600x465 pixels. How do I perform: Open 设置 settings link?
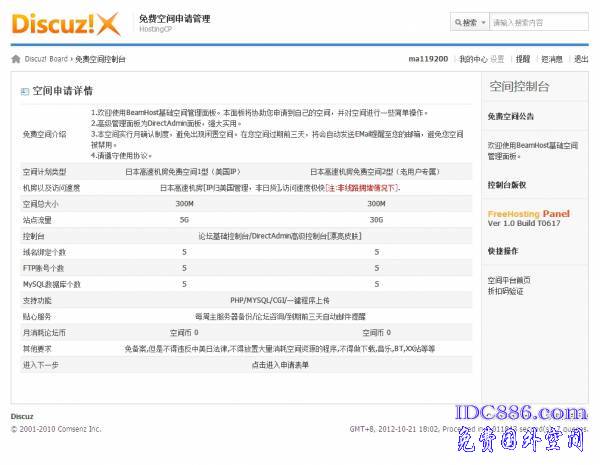(x=497, y=59)
